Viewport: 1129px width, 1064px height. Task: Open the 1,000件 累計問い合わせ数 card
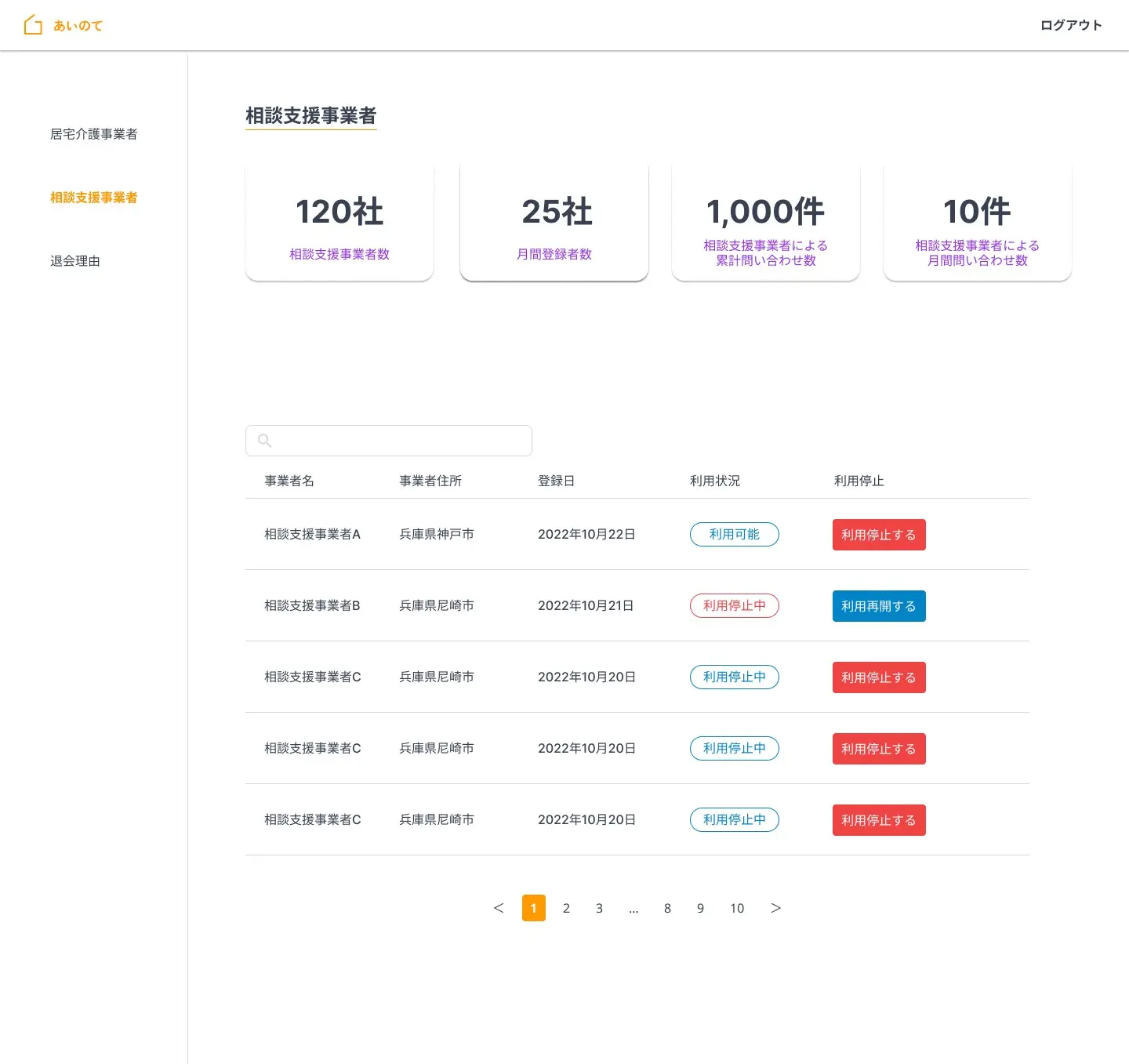(x=766, y=223)
